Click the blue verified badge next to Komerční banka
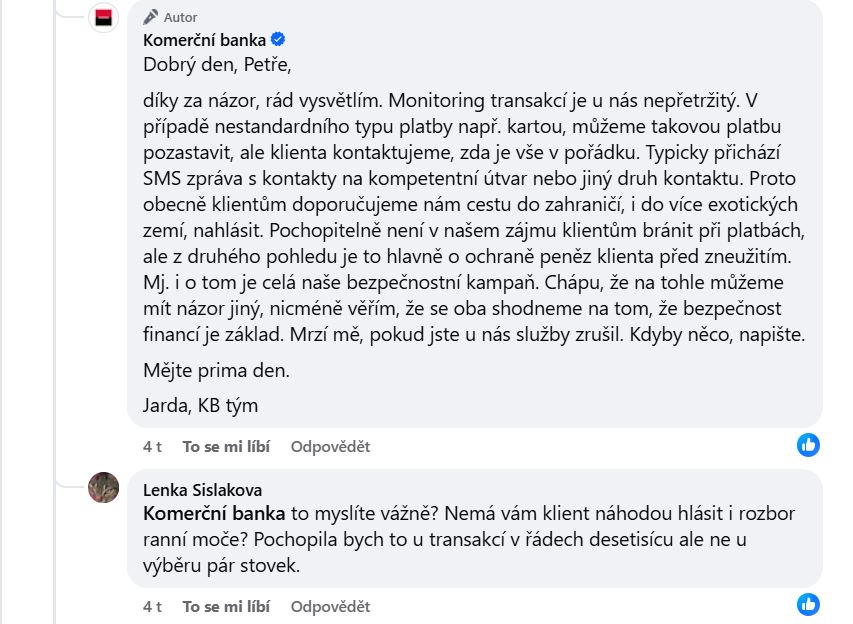 click(x=278, y=40)
